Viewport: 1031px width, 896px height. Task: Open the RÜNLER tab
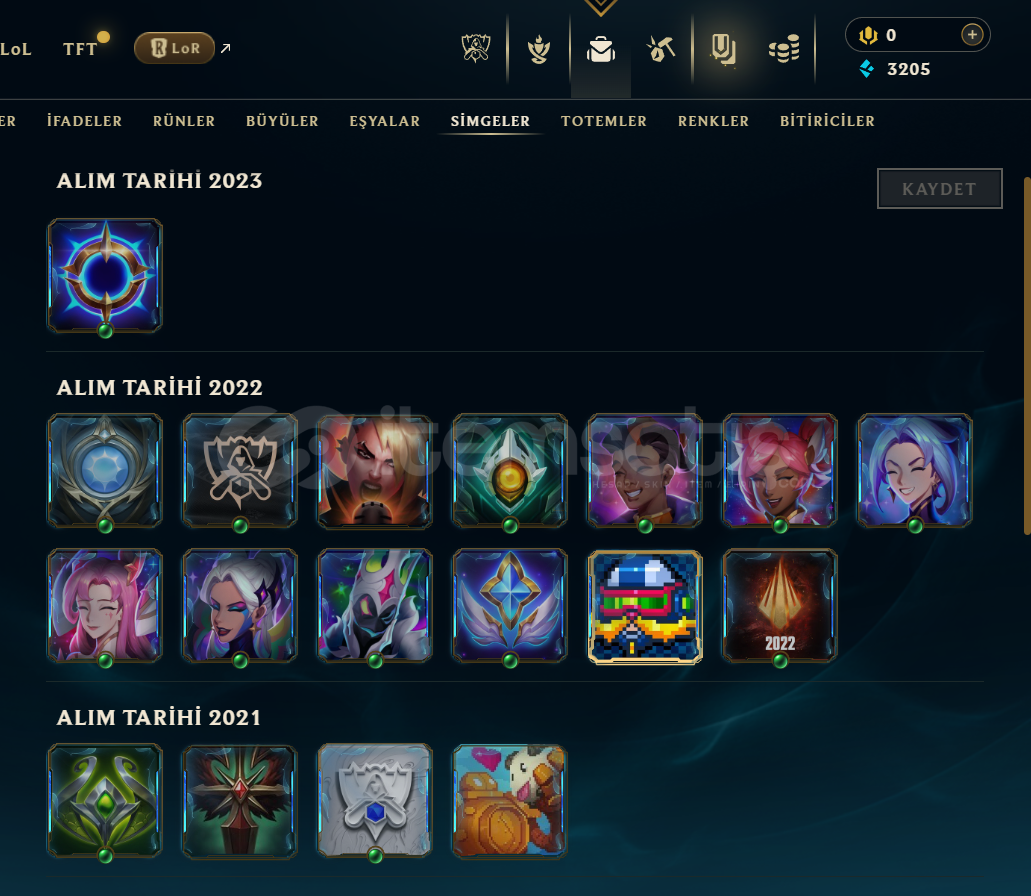pos(184,121)
